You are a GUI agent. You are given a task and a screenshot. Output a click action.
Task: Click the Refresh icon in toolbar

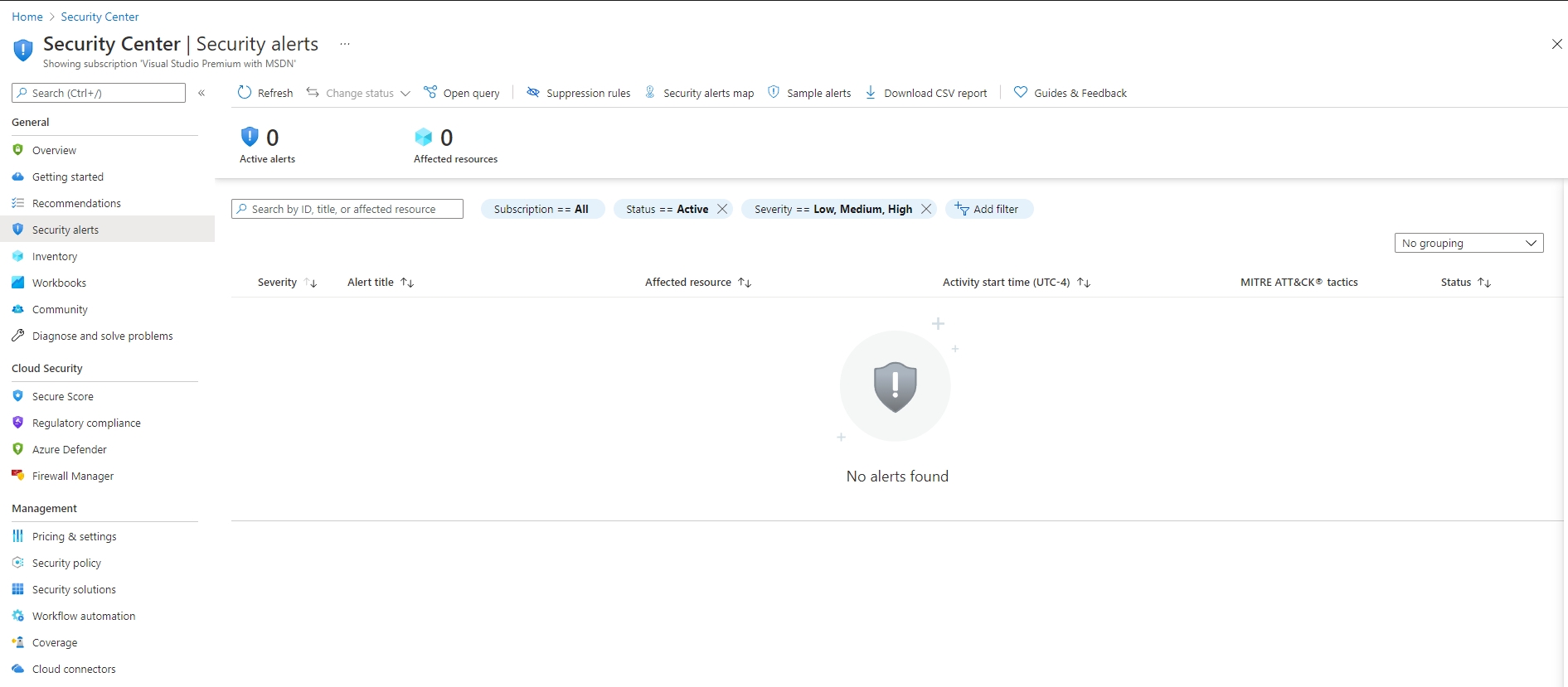pos(245,93)
